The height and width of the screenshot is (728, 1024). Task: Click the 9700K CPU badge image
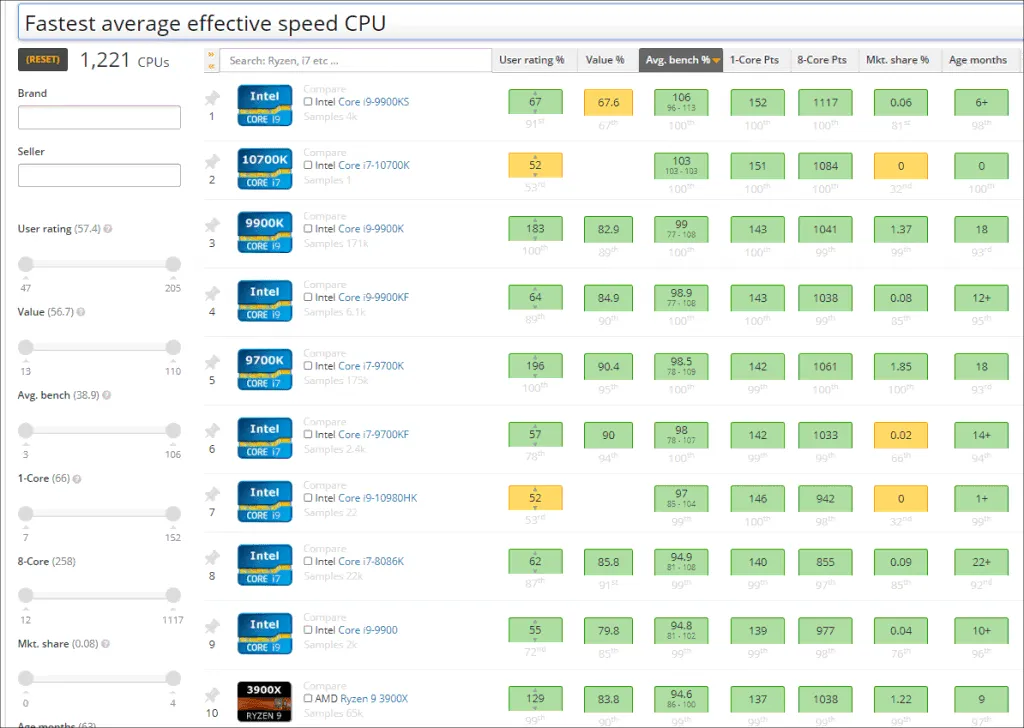pos(265,369)
